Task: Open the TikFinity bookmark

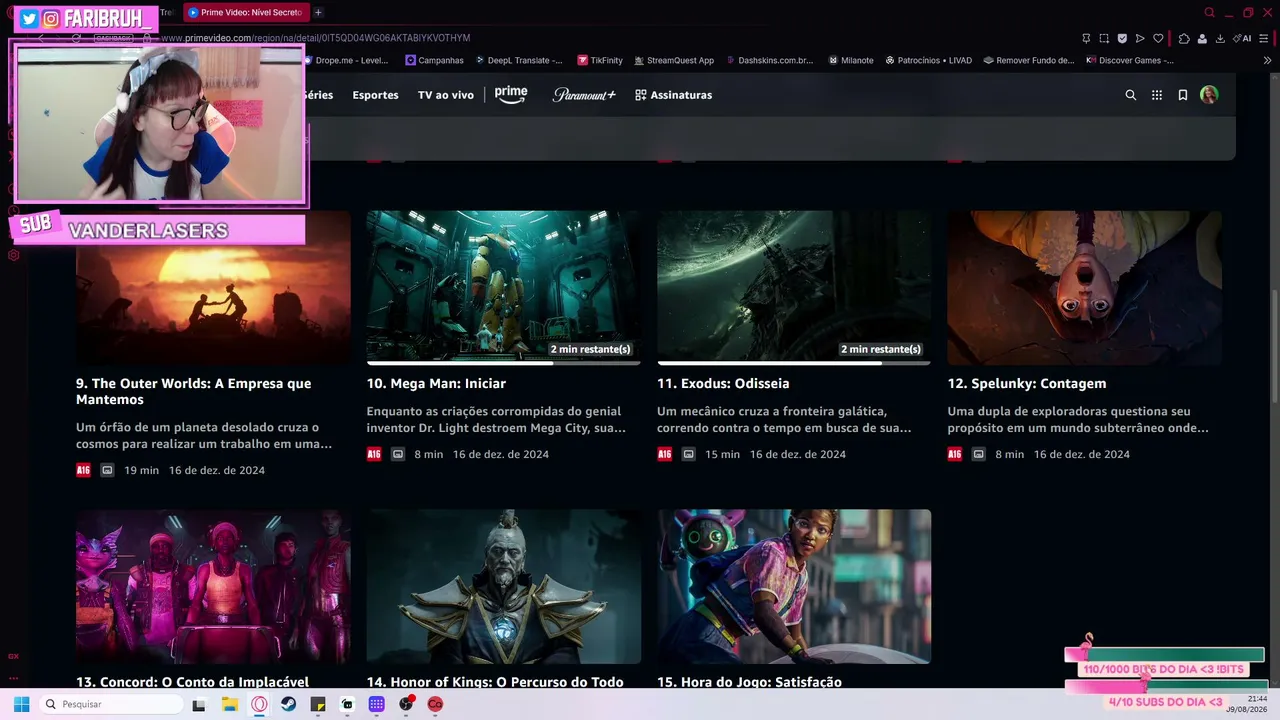Action: click(x=600, y=60)
